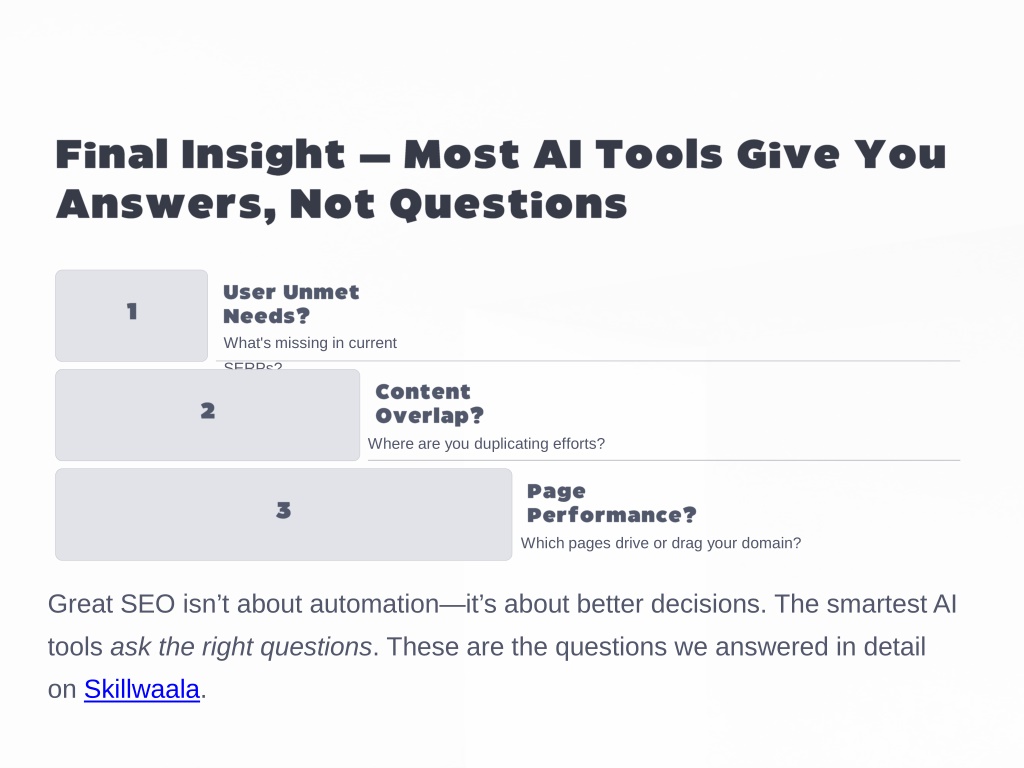The height and width of the screenshot is (768, 1024).
Task: Click 'What's missing in current' subtext
Action: [x=310, y=343]
